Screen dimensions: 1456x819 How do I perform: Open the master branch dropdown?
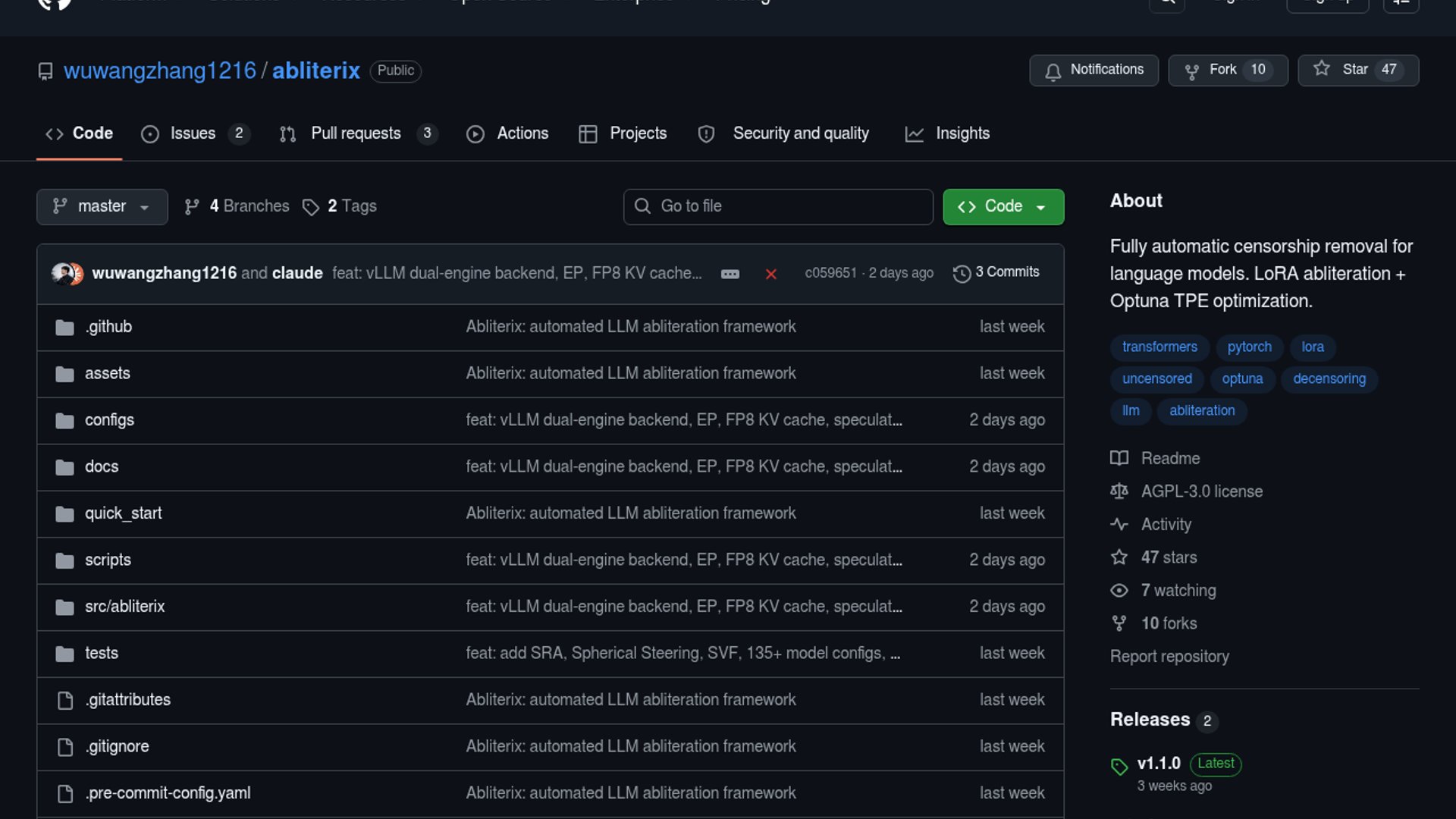pyautogui.click(x=102, y=206)
